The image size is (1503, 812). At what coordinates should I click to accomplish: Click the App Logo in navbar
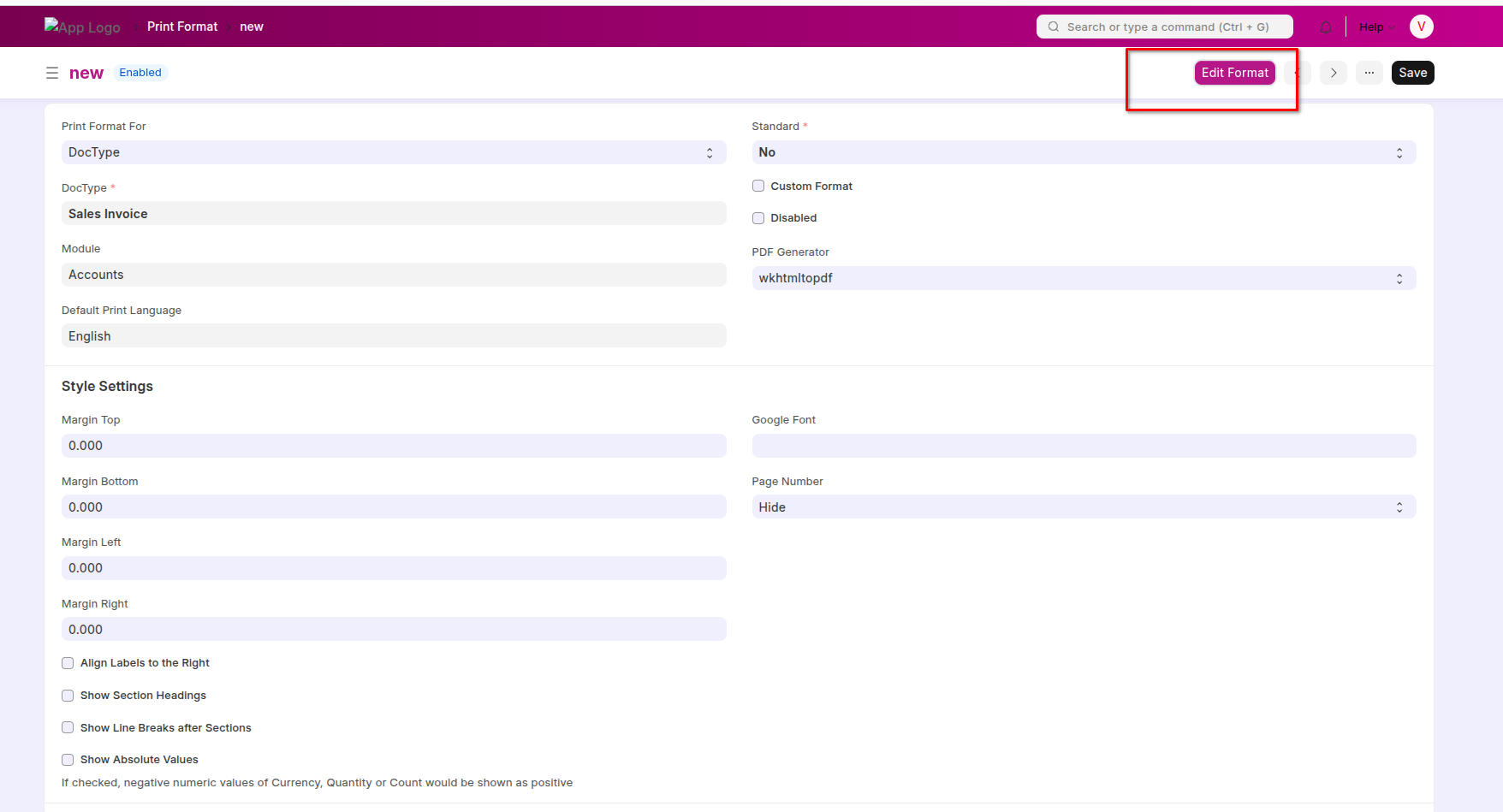(83, 27)
